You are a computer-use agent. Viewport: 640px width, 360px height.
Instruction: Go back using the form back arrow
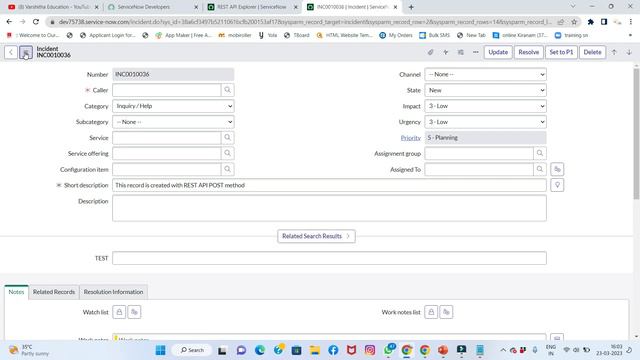[11, 52]
